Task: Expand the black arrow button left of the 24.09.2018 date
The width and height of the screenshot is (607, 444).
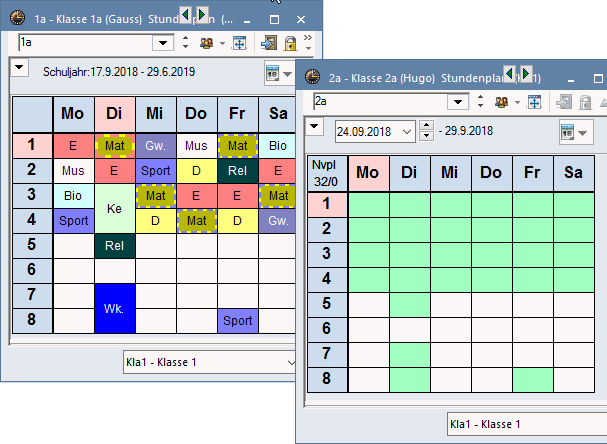Action: [x=314, y=127]
